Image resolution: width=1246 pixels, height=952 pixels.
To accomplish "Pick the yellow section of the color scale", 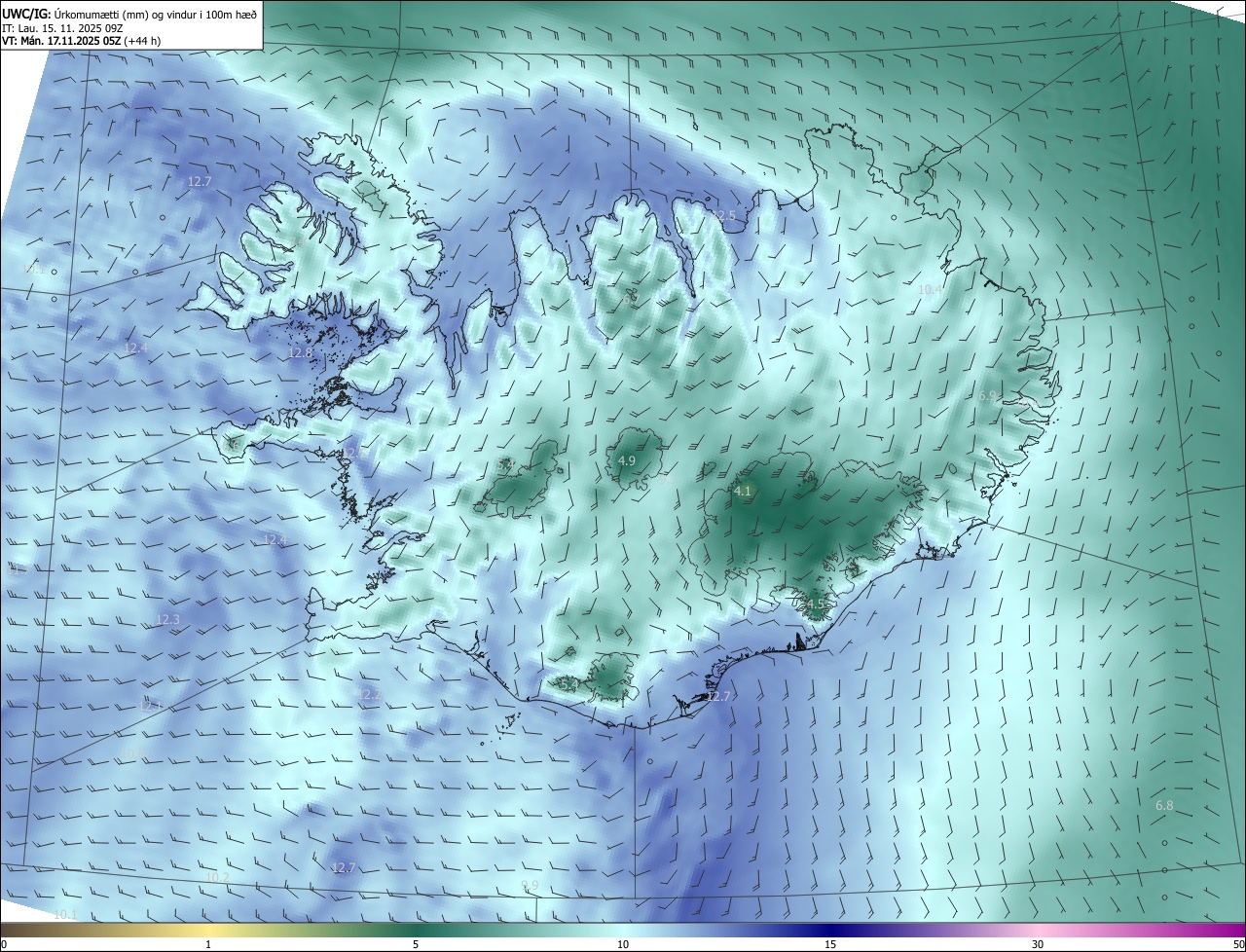I will [208, 930].
